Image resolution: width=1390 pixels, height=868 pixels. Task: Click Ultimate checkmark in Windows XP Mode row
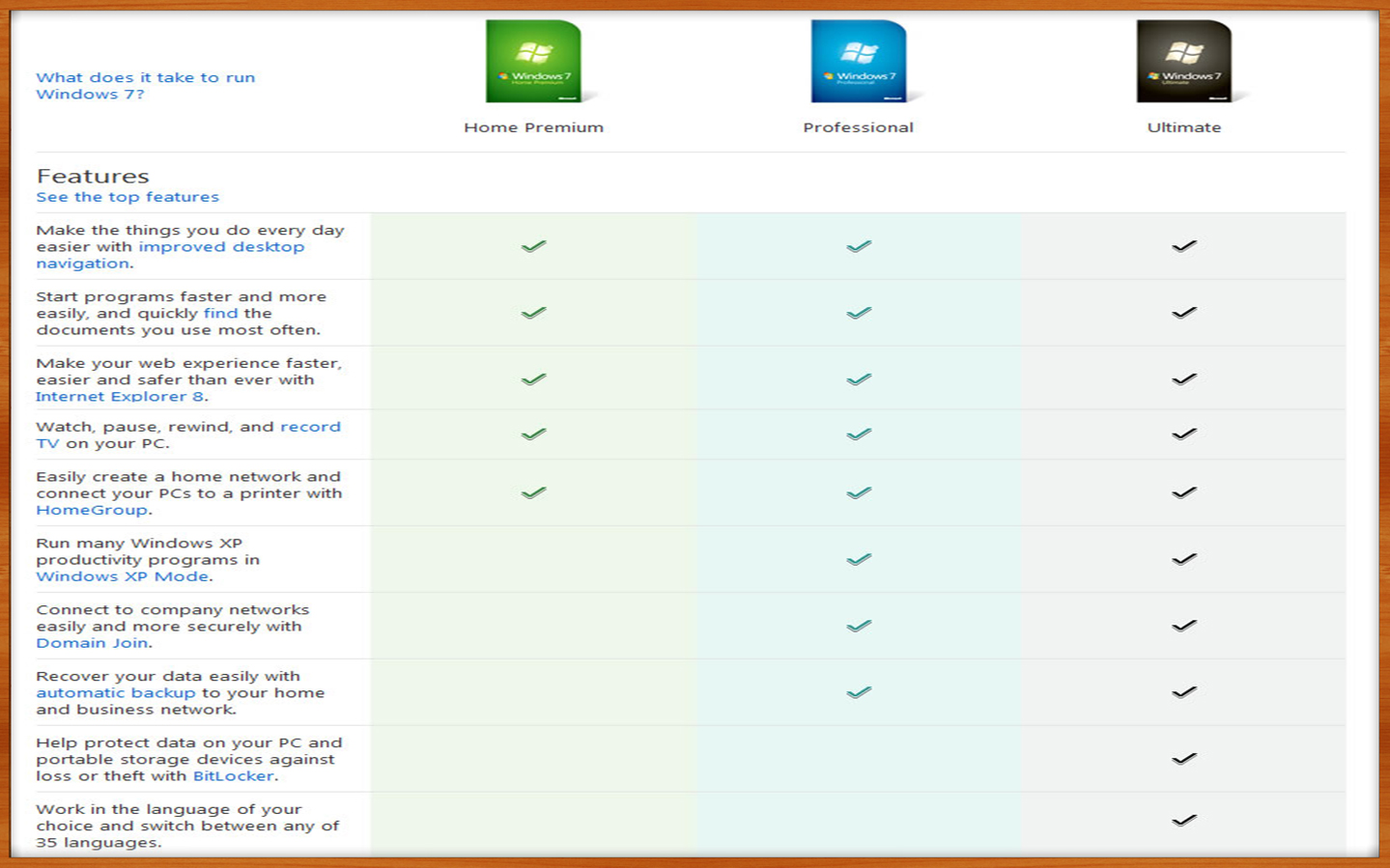[x=1184, y=560]
